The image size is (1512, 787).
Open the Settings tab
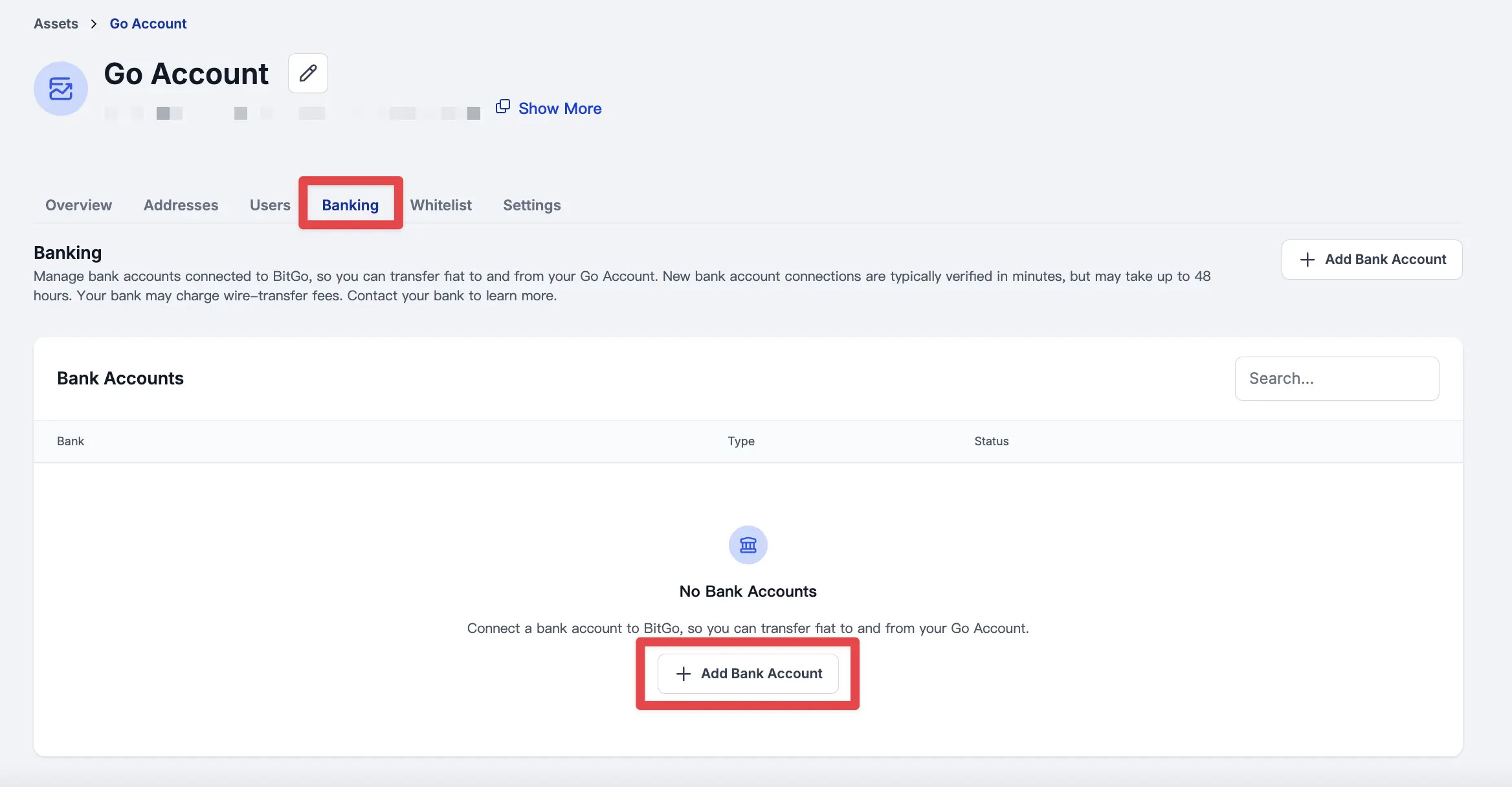(x=531, y=205)
